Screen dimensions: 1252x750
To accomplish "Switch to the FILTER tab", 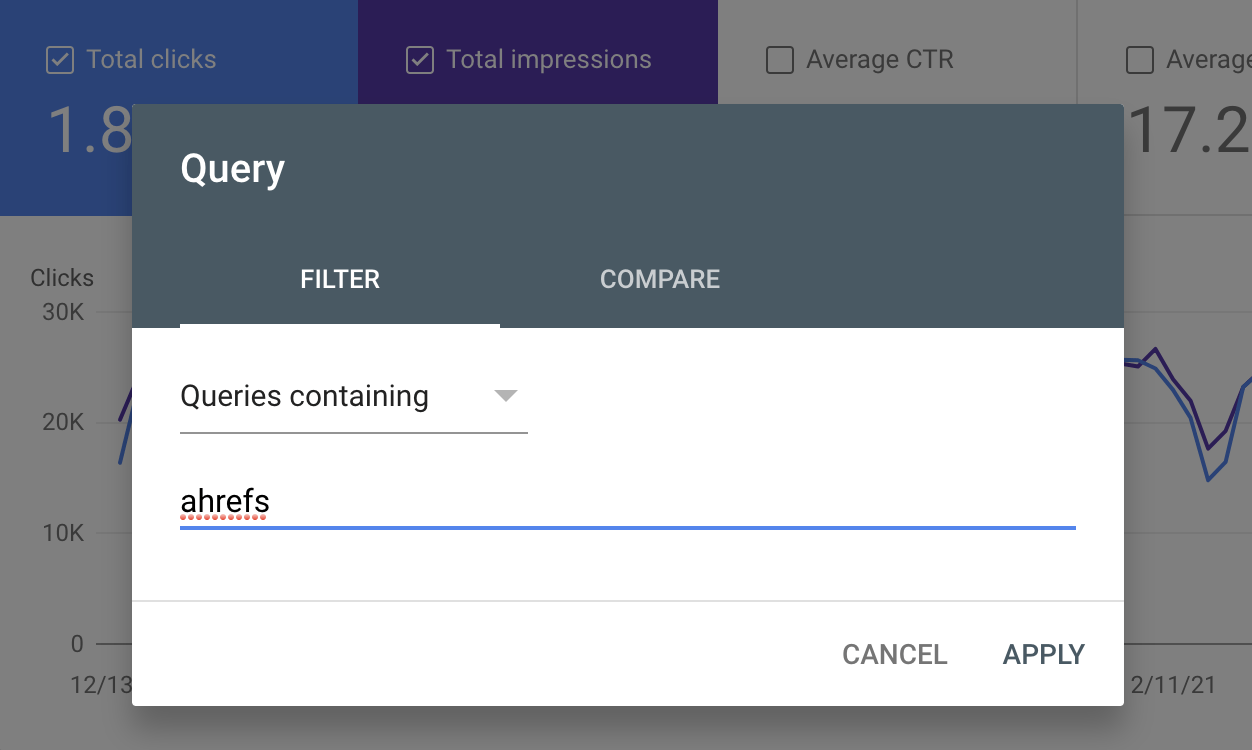I will tap(340, 279).
